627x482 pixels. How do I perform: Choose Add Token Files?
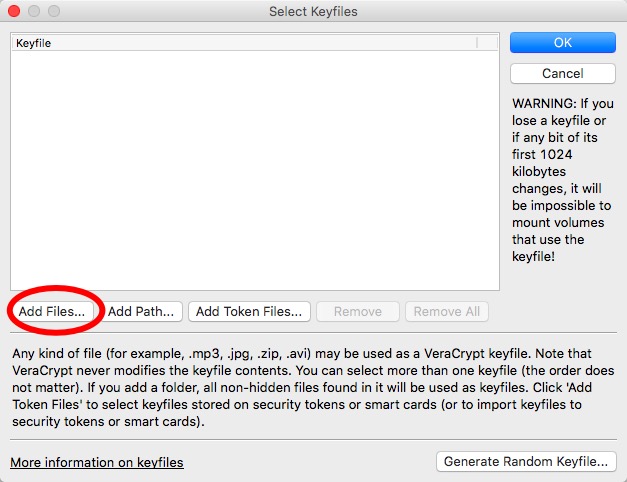click(249, 311)
